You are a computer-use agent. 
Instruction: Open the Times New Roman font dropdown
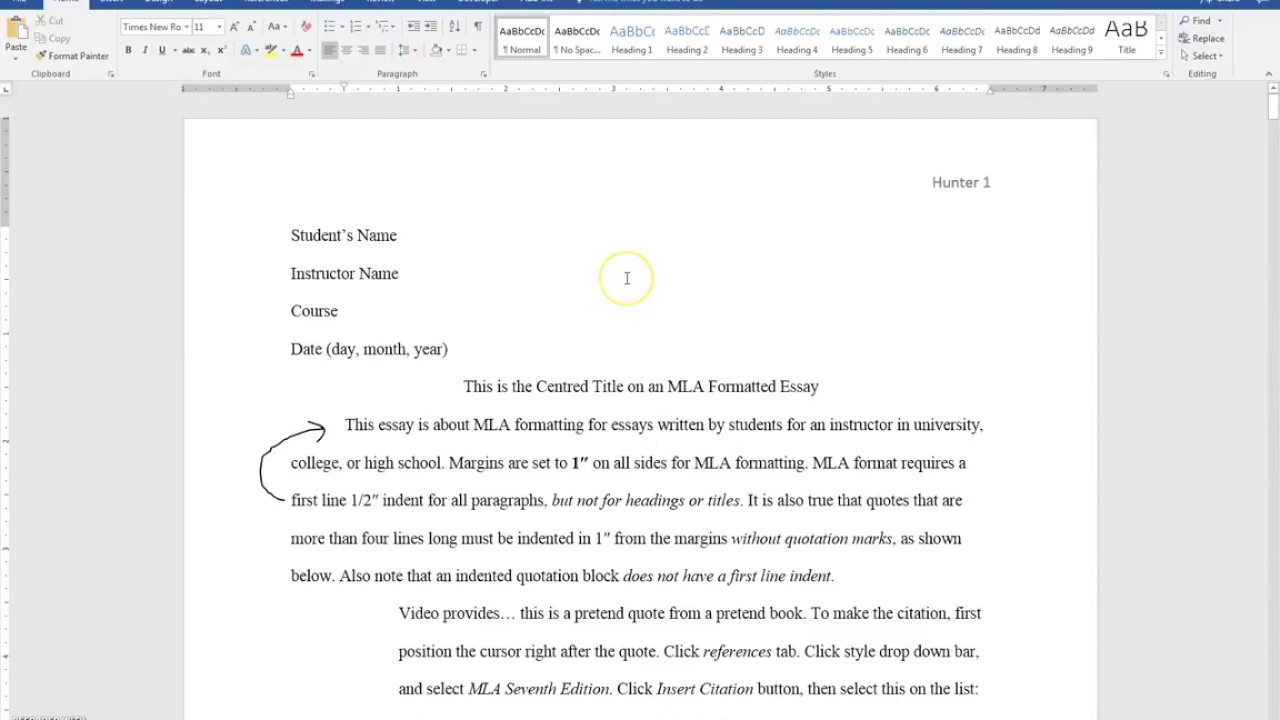click(x=187, y=27)
